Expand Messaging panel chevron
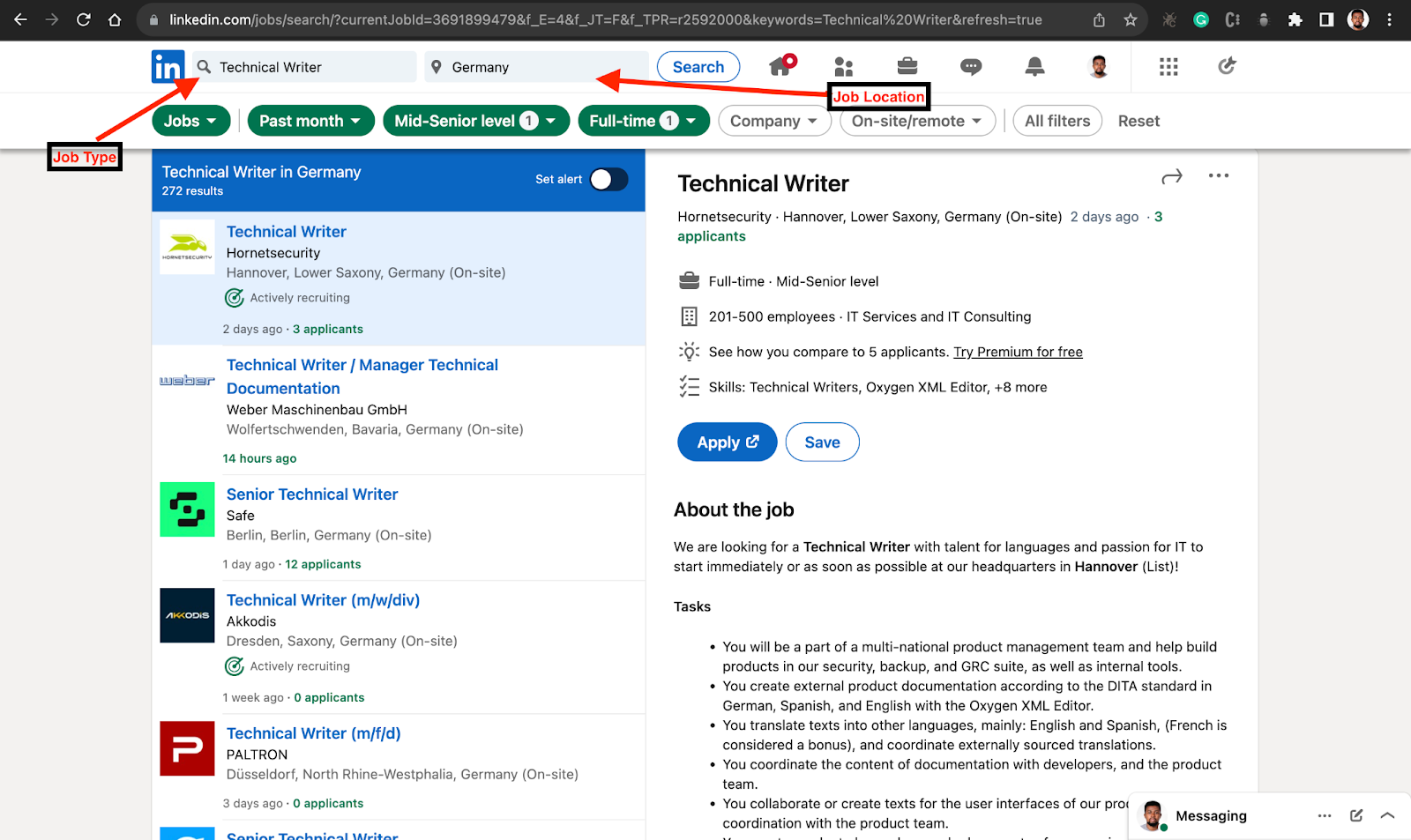The width and height of the screenshot is (1411, 840). click(1387, 816)
